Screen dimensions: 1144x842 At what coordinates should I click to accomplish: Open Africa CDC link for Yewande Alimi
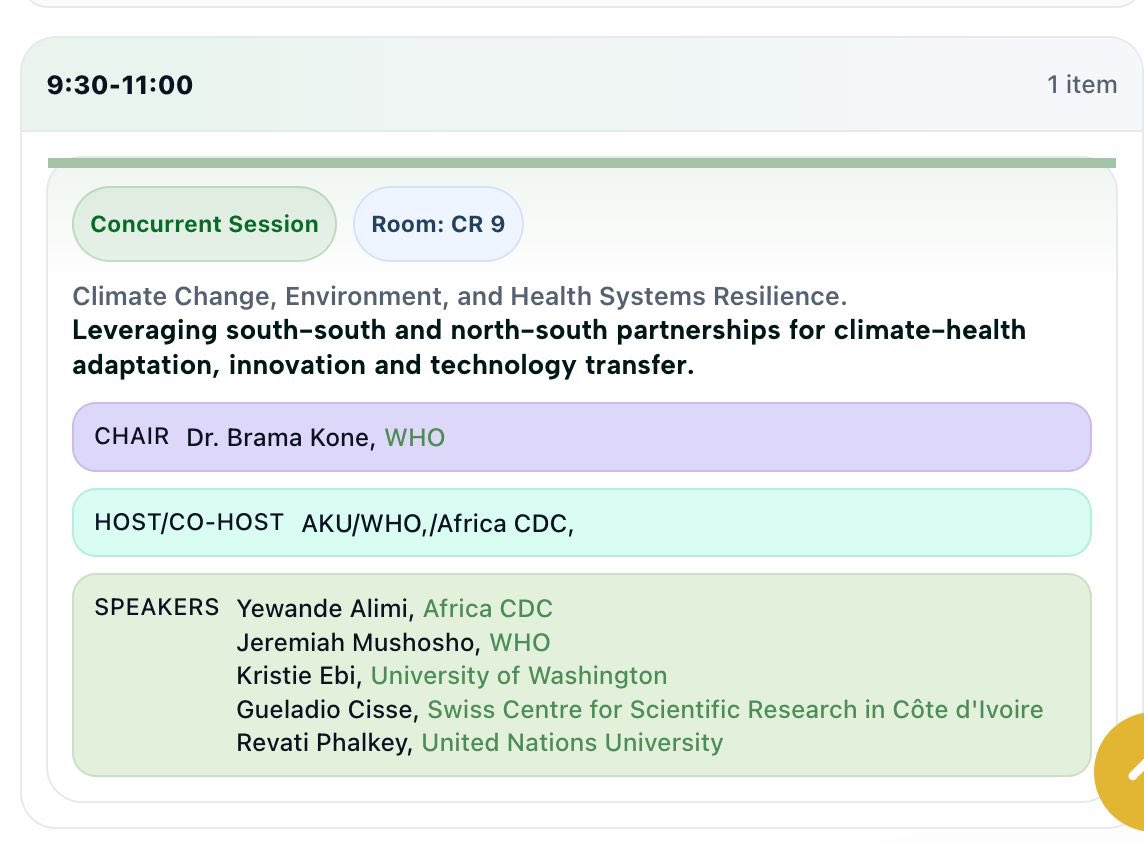click(x=488, y=609)
